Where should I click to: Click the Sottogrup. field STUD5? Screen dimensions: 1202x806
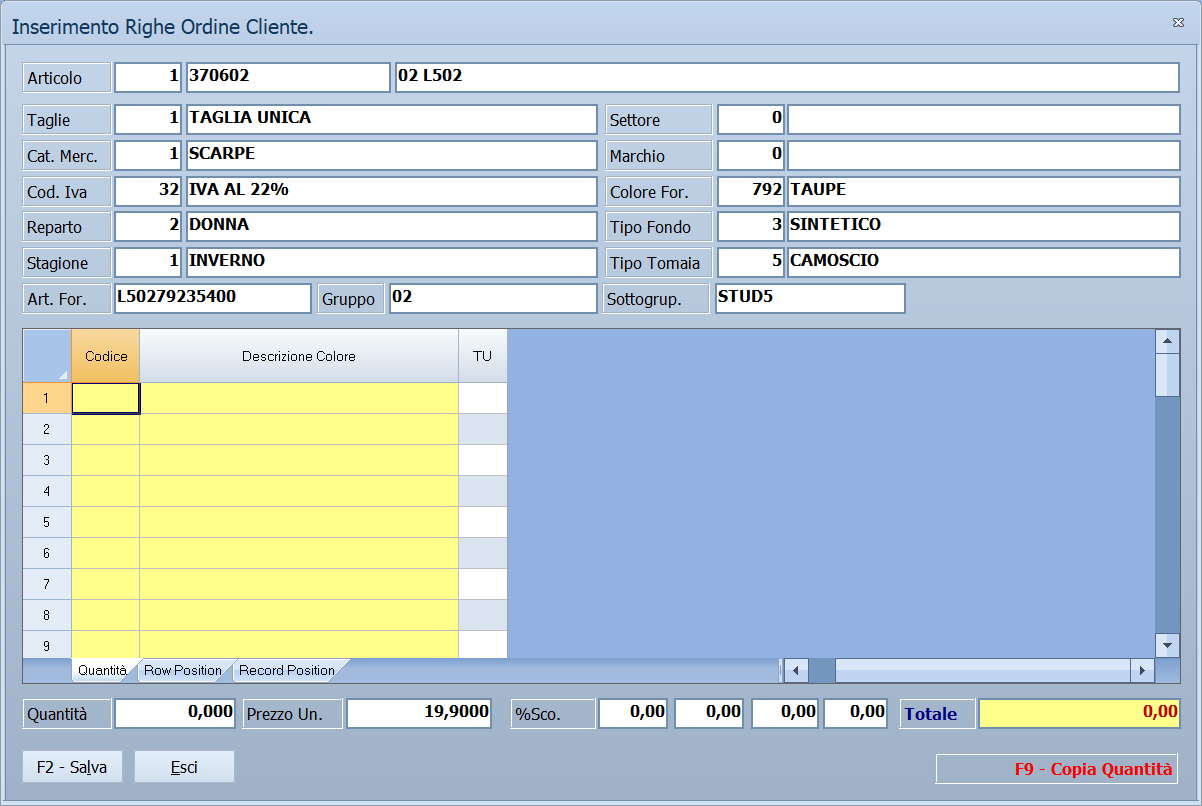coord(810,298)
